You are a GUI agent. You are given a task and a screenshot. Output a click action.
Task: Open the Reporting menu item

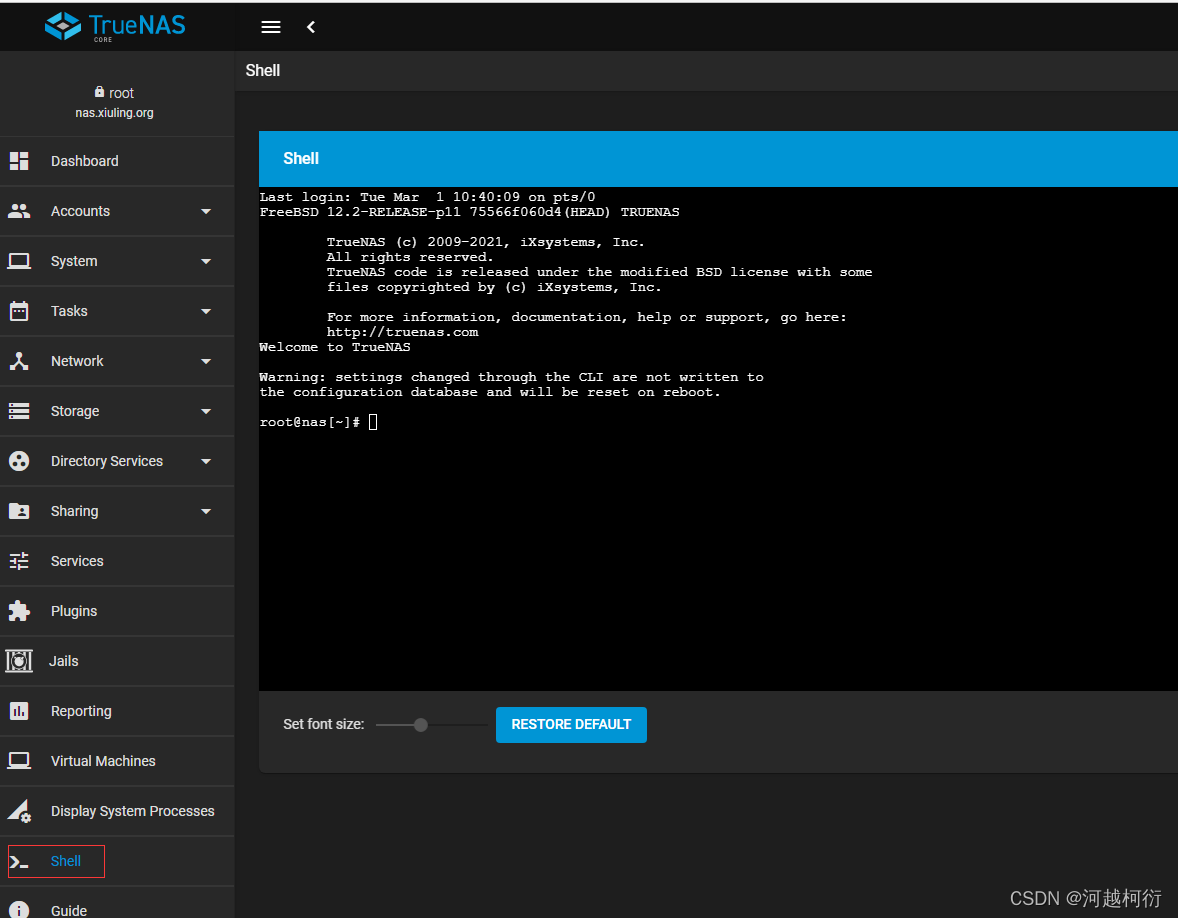tap(117, 711)
